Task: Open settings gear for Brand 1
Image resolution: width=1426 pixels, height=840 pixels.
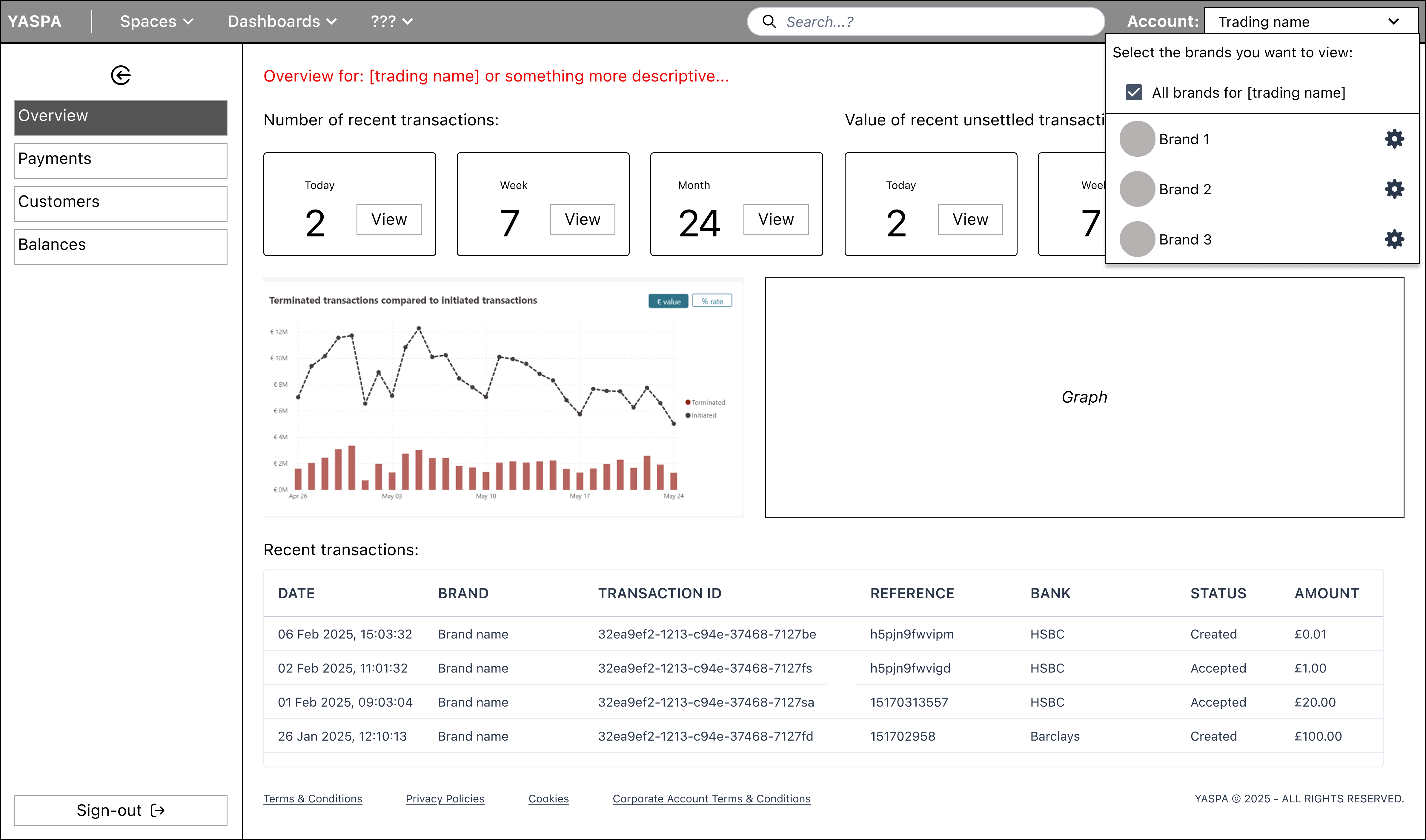Action: click(1394, 139)
